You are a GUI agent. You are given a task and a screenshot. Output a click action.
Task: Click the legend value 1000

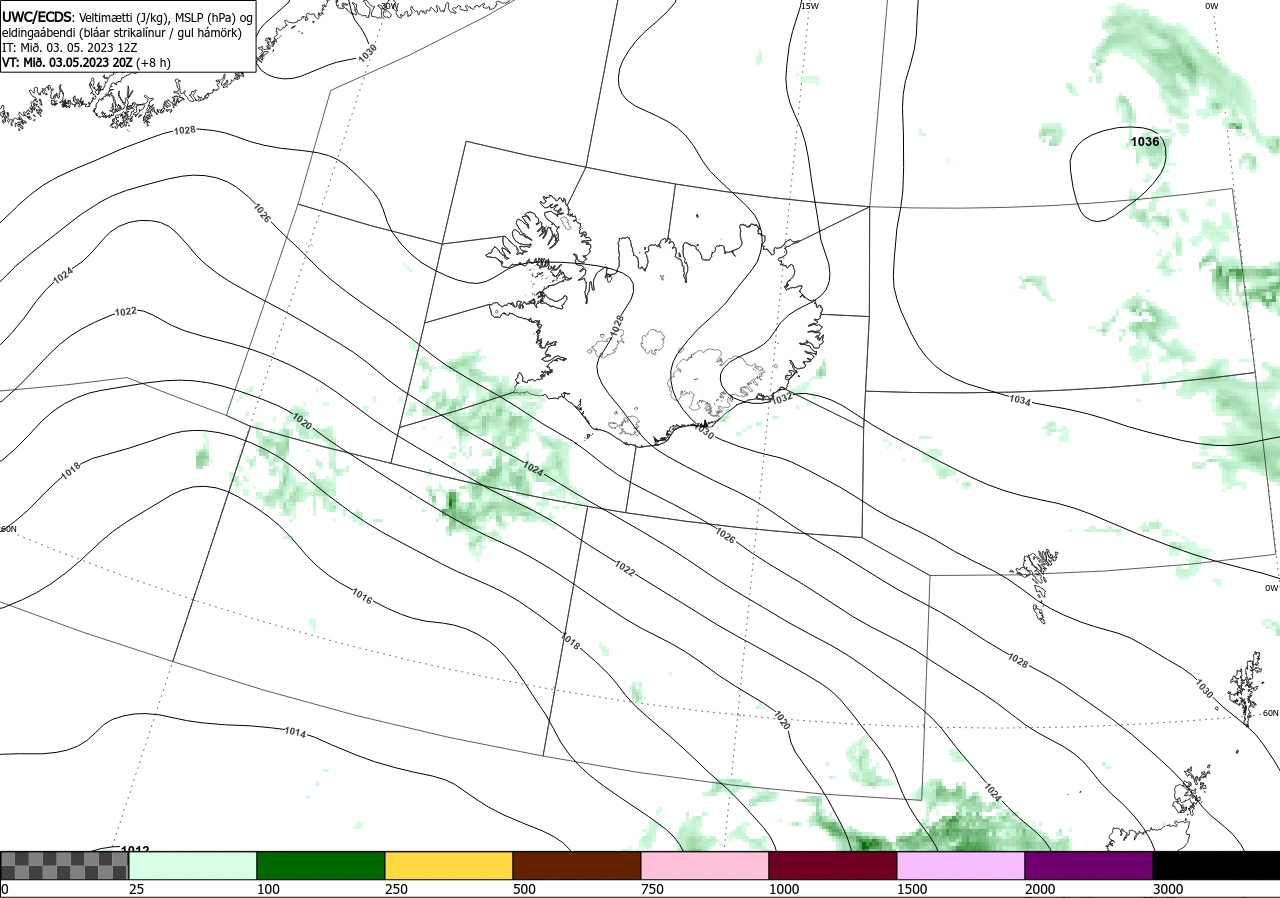click(784, 889)
